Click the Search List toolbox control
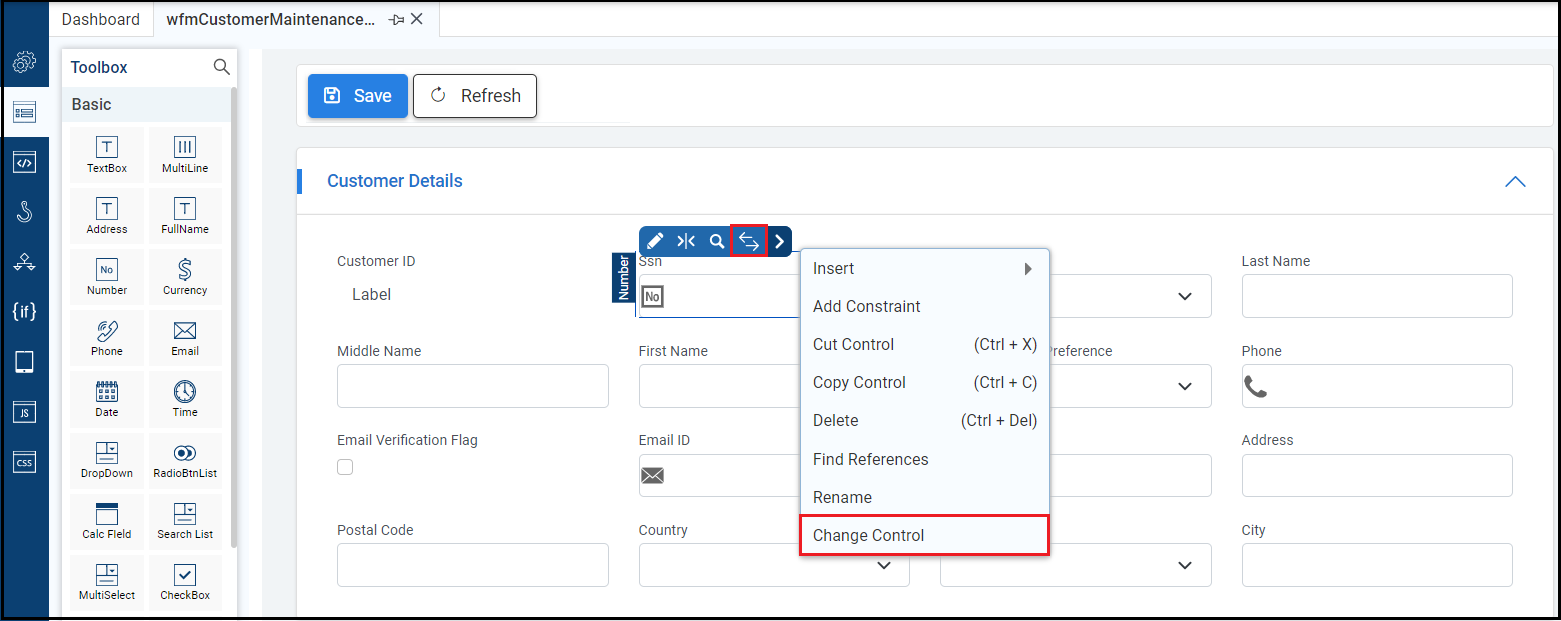This screenshot has width=1561, height=621. [185, 520]
